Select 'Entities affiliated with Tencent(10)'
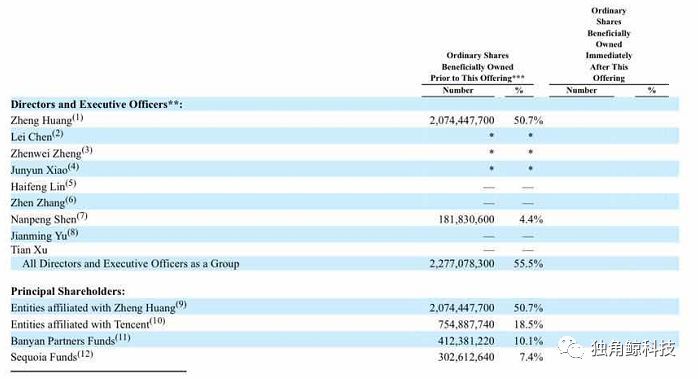This screenshot has width=698, height=379. (x=88, y=323)
